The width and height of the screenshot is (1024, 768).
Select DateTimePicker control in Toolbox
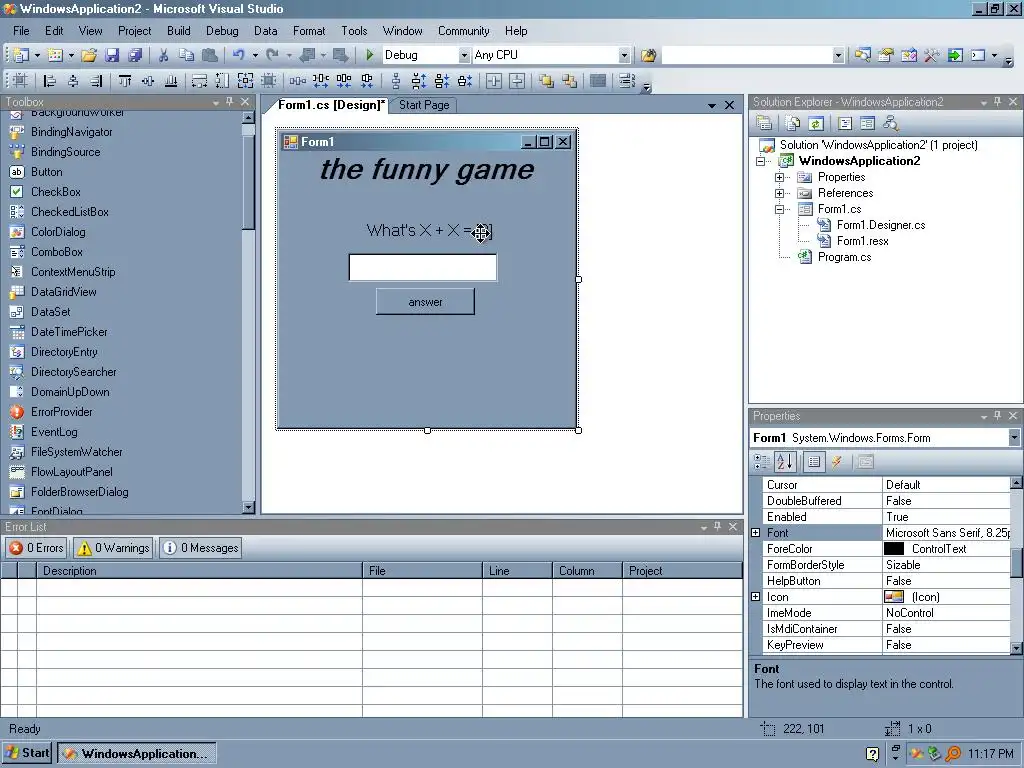pyautogui.click(x=69, y=332)
